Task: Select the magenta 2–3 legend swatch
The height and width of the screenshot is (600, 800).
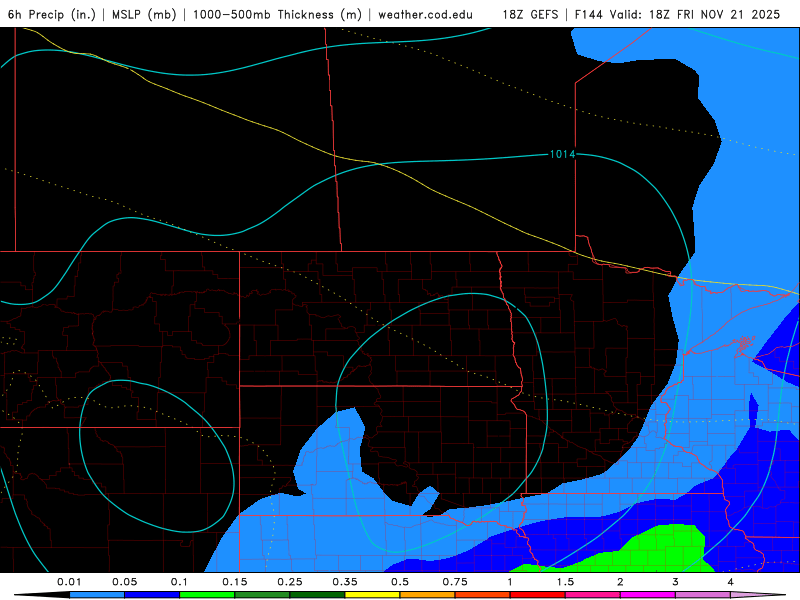Action: 648,595
